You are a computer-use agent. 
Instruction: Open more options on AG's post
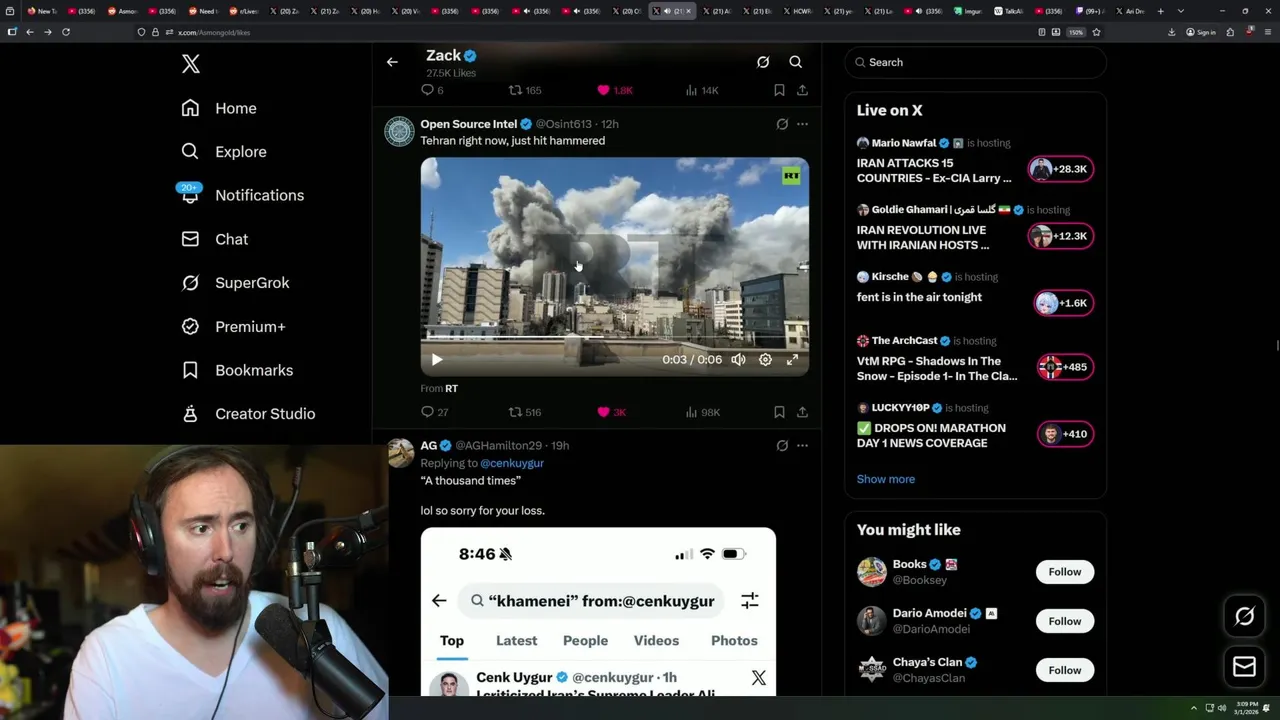pyautogui.click(x=802, y=446)
